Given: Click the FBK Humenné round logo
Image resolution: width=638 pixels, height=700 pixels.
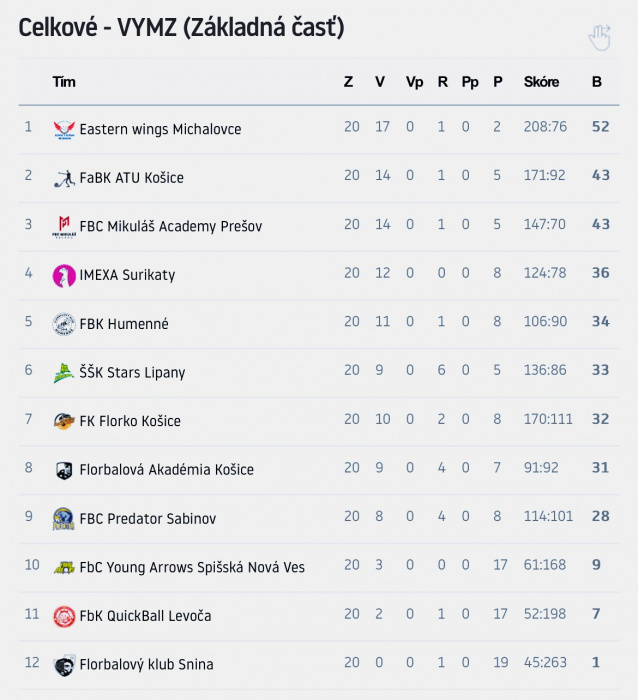Looking at the screenshot, I should (x=64, y=324).
